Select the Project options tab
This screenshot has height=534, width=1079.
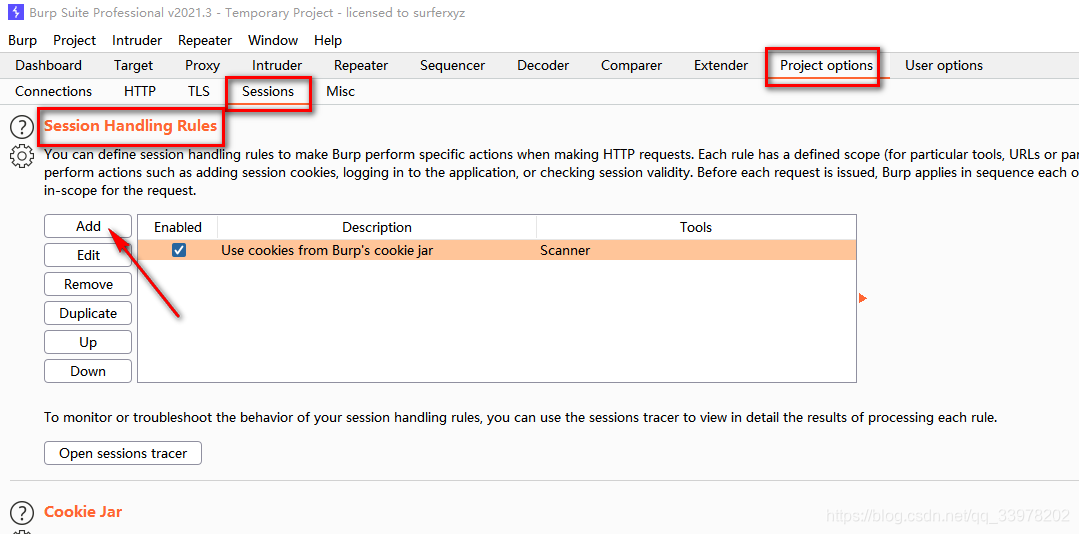[826, 65]
